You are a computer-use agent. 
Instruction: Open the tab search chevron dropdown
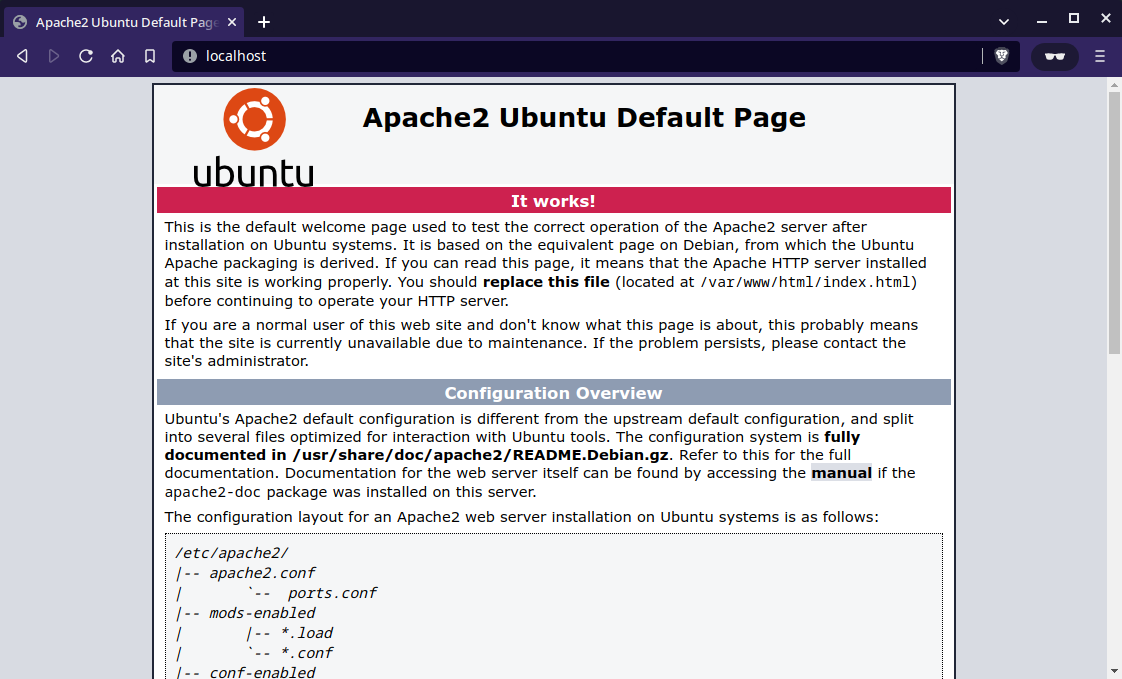pyautogui.click(x=1003, y=21)
